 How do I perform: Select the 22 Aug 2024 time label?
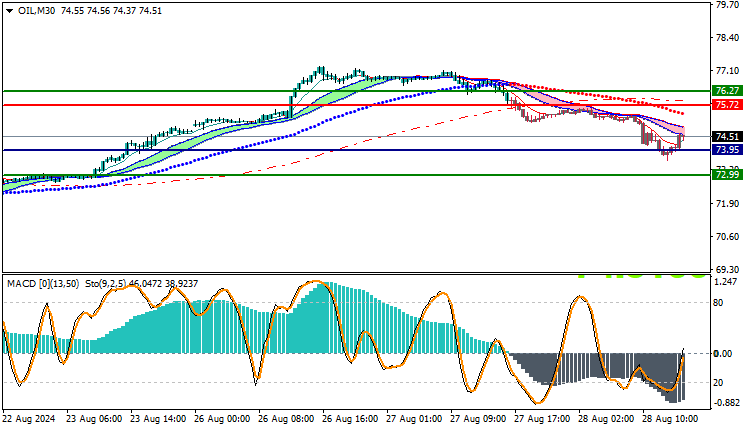[x=29, y=419]
